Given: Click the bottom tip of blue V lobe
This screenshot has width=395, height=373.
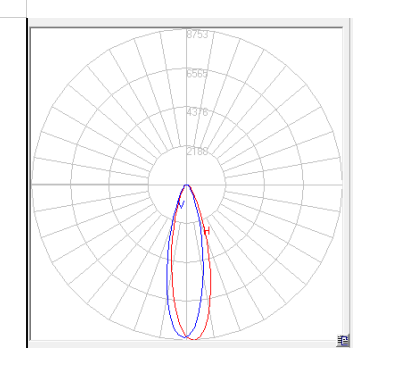Looking at the screenshot, I should pyautogui.click(x=185, y=337).
